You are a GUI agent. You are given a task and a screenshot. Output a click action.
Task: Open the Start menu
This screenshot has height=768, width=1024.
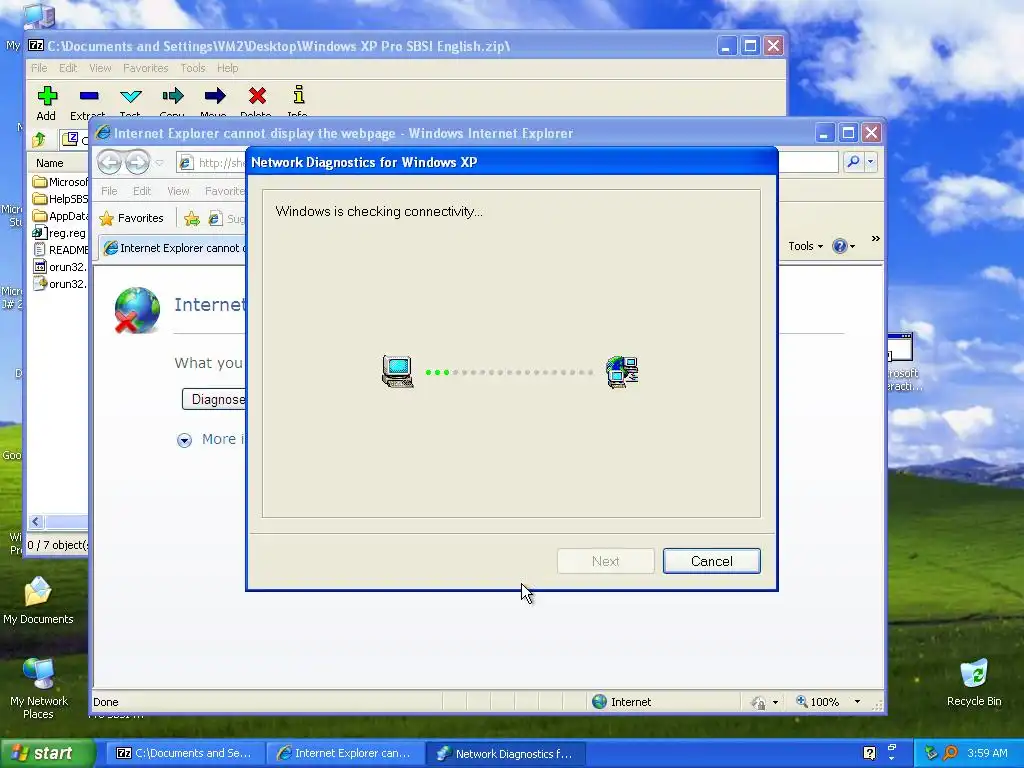click(47, 753)
